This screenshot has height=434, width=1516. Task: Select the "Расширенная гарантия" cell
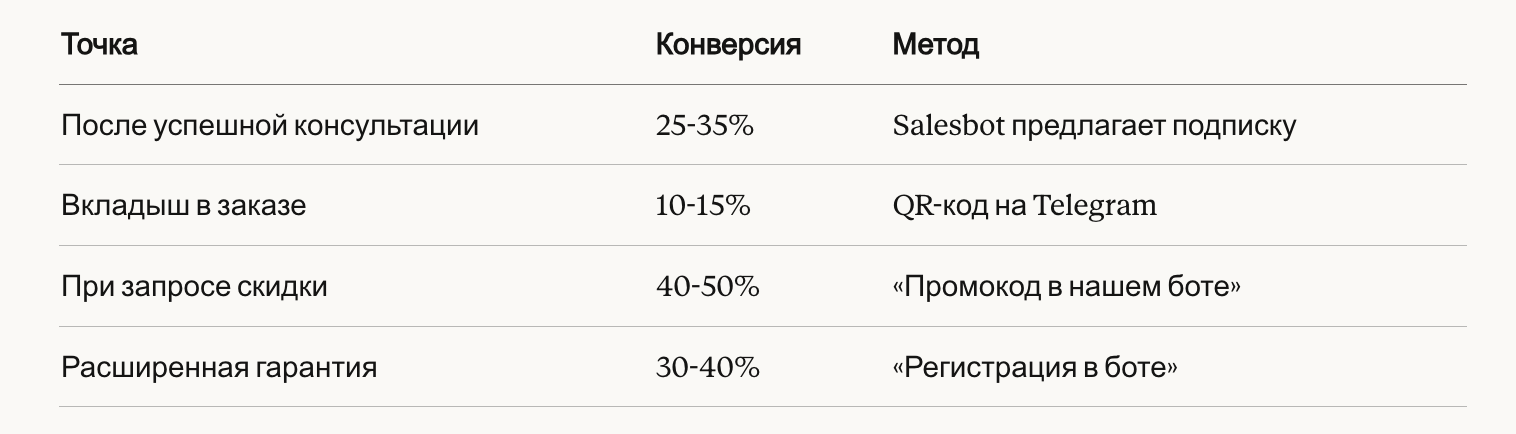coord(219,367)
